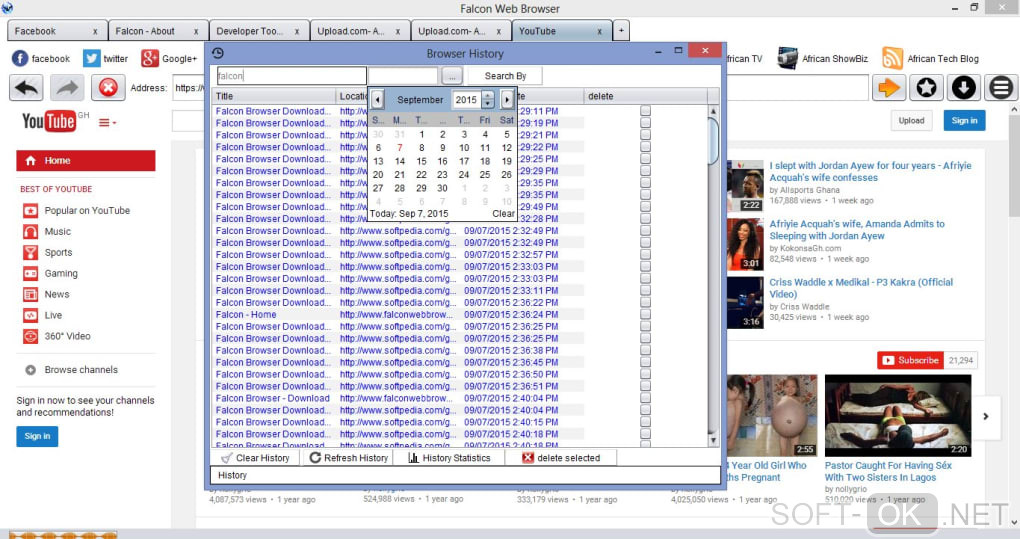Tick delete checkbox for Falcon - Home row
Viewport: 1020px width, 539px height.
point(645,315)
